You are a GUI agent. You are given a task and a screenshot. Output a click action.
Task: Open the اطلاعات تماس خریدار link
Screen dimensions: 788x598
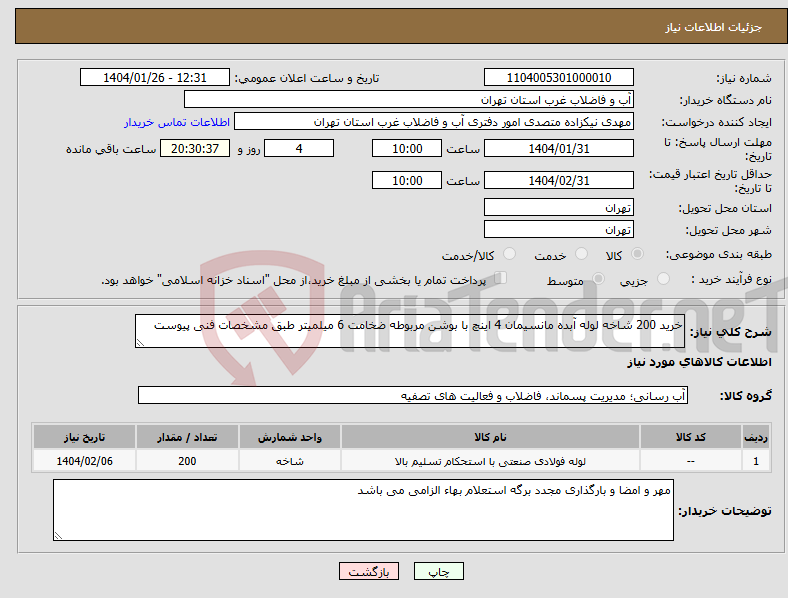[177, 122]
